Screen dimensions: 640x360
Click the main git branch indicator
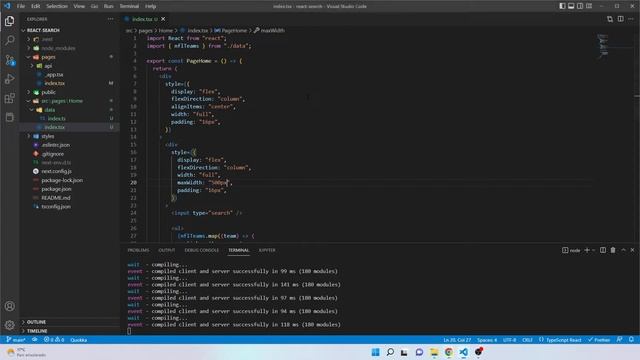(x=16, y=340)
